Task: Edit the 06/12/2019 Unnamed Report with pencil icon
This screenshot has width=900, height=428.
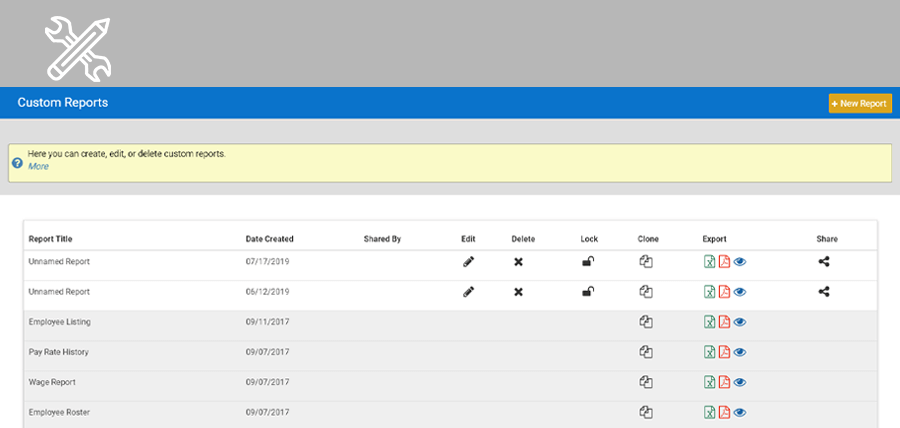Action: tap(468, 292)
